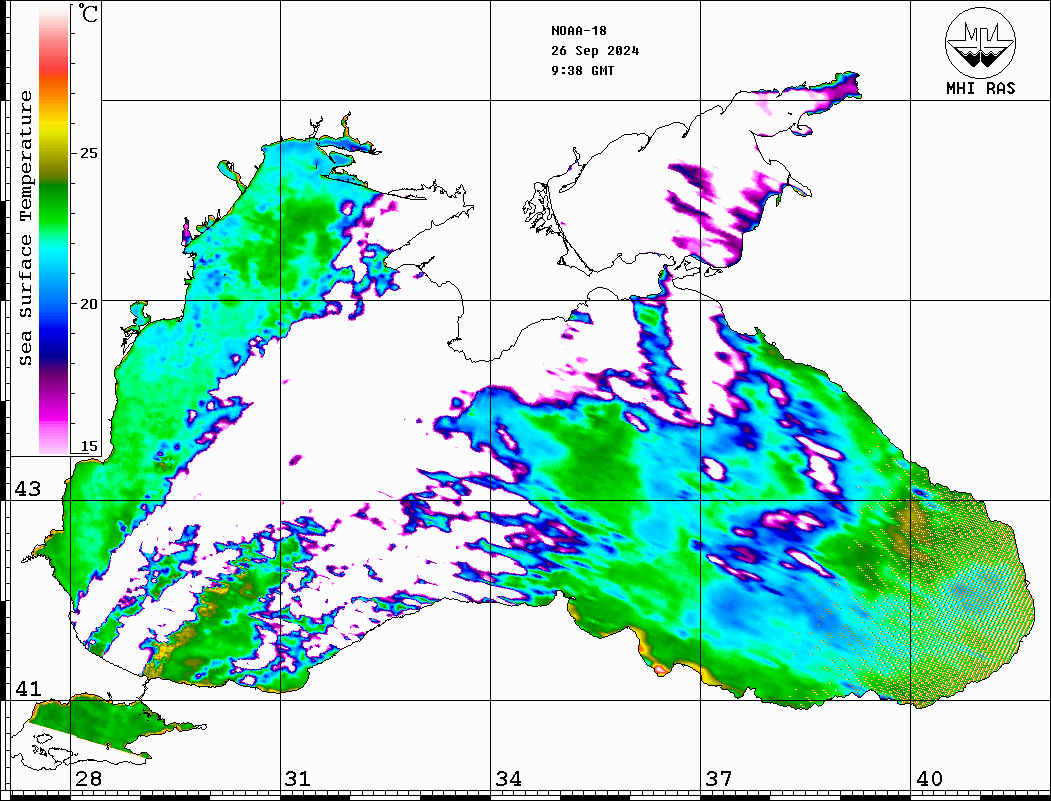Click latitude label 43
This screenshot has height=801, width=1051.
click(28, 489)
